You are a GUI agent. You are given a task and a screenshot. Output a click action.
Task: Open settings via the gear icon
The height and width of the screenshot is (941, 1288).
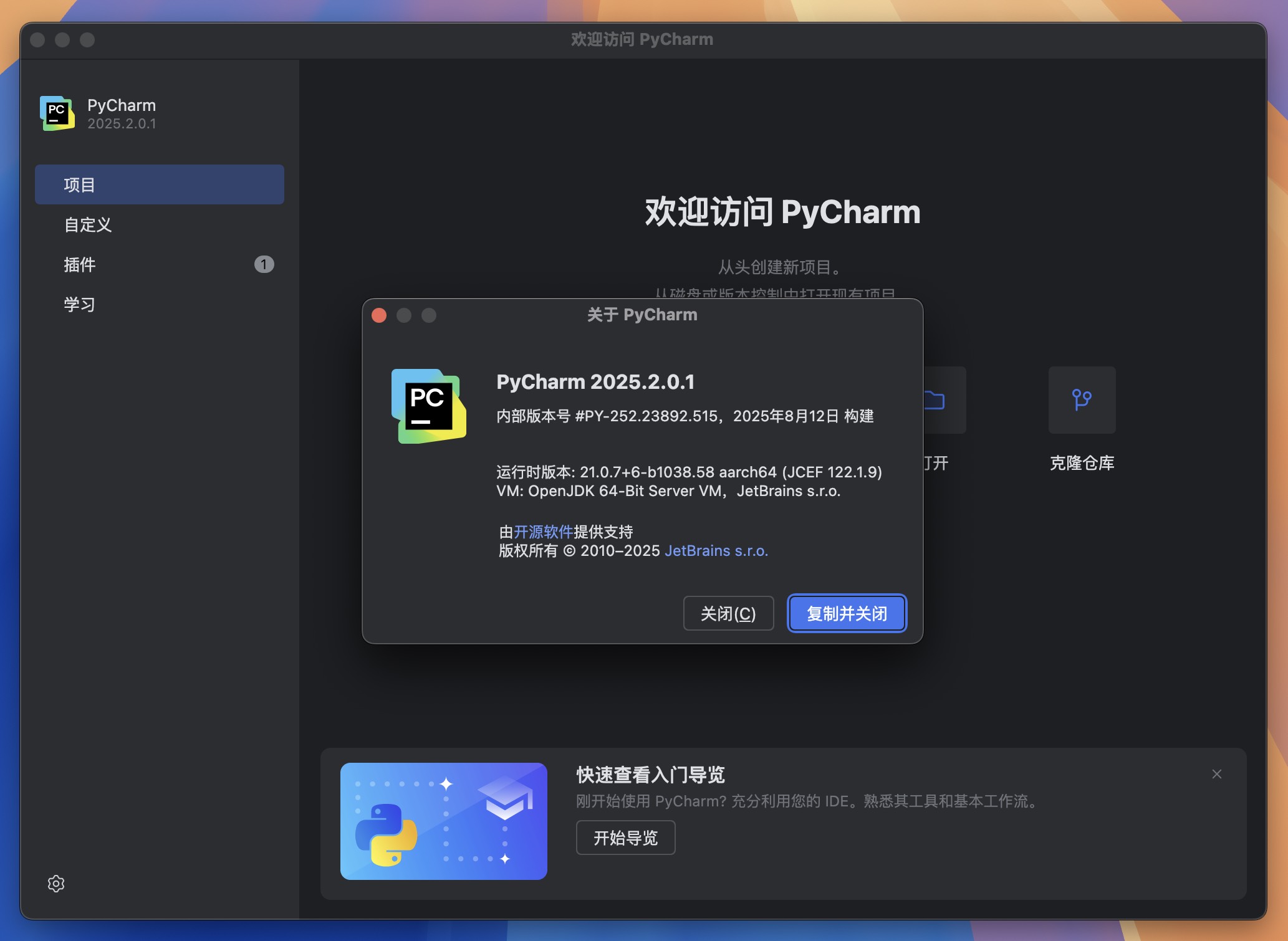pyautogui.click(x=55, y=884)
